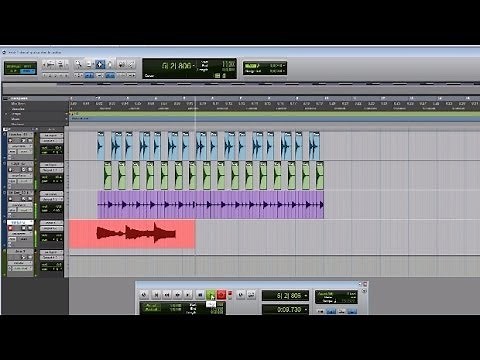Toggle the button below the Pencil tool
This screenshot has width=480, height=360.
131,75
